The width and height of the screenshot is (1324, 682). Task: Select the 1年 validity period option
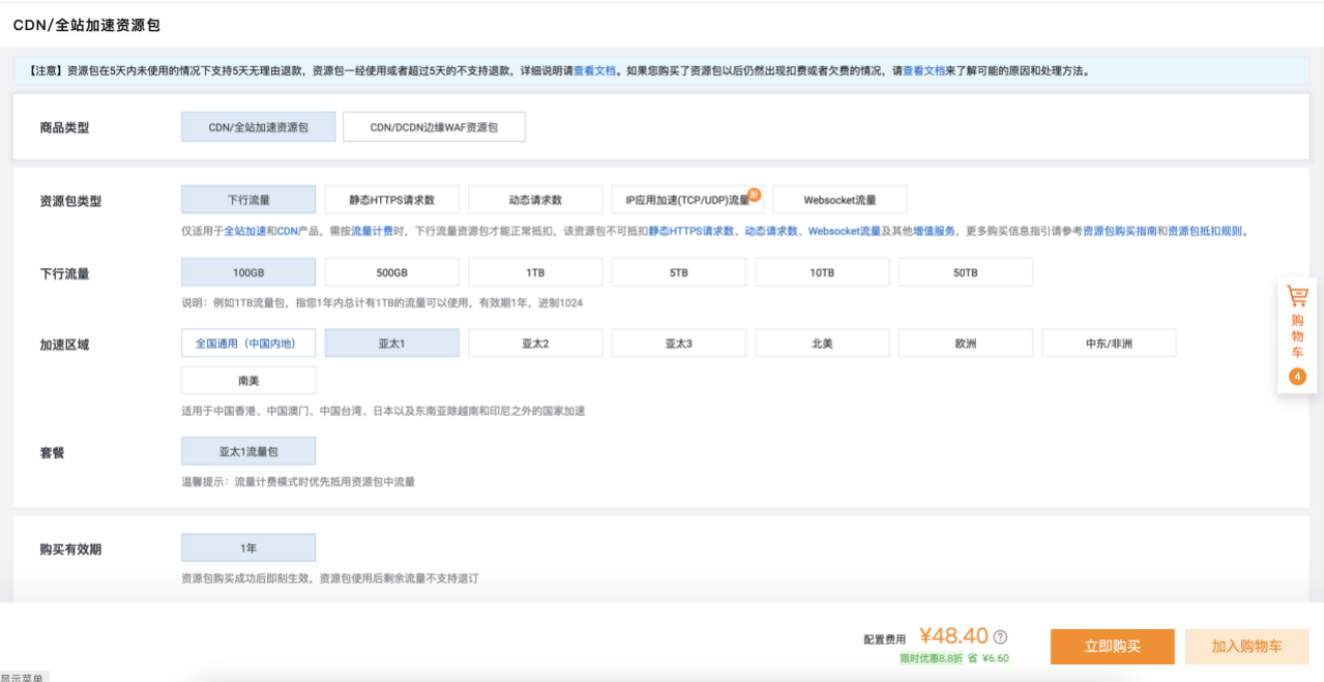248,548
